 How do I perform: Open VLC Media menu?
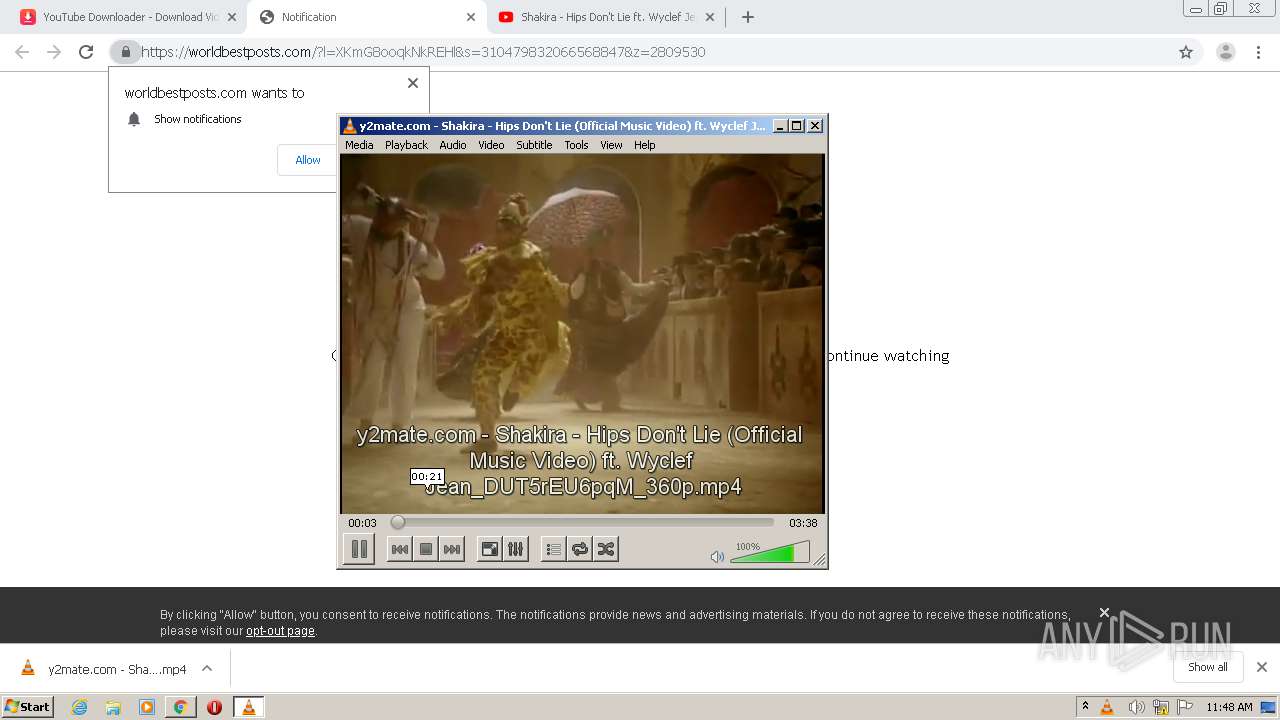point(359,145)
